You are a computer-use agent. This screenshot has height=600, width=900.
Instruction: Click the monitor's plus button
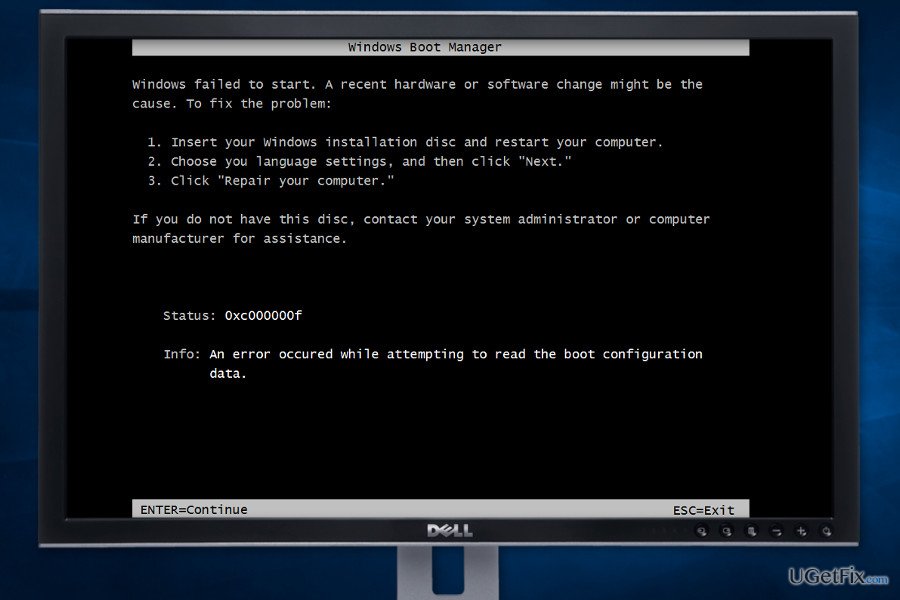coord(801,532)
